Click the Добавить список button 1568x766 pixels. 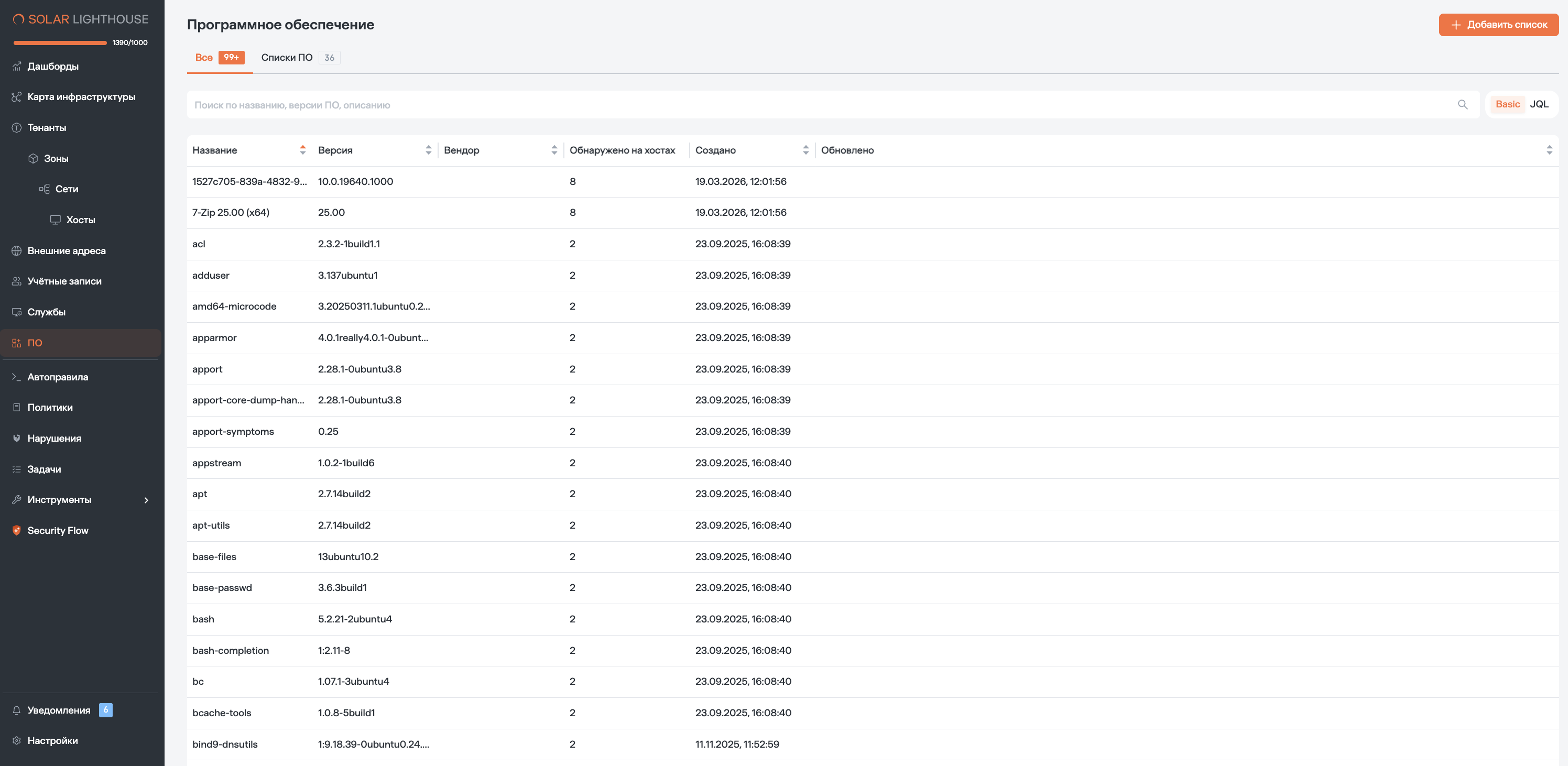(x=1499, y=25)
